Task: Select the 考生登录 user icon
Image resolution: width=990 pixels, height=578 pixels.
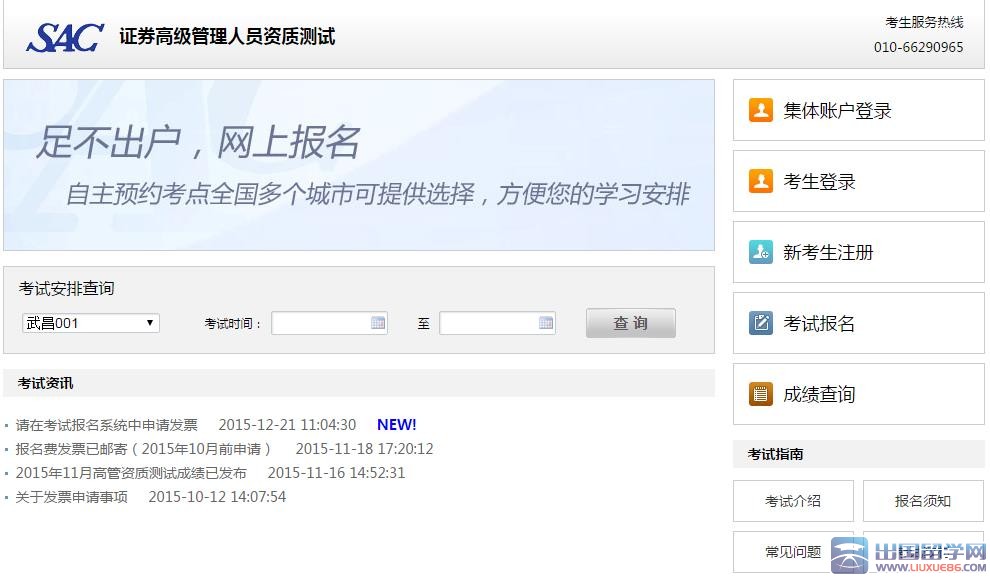Action: [761, 181]
